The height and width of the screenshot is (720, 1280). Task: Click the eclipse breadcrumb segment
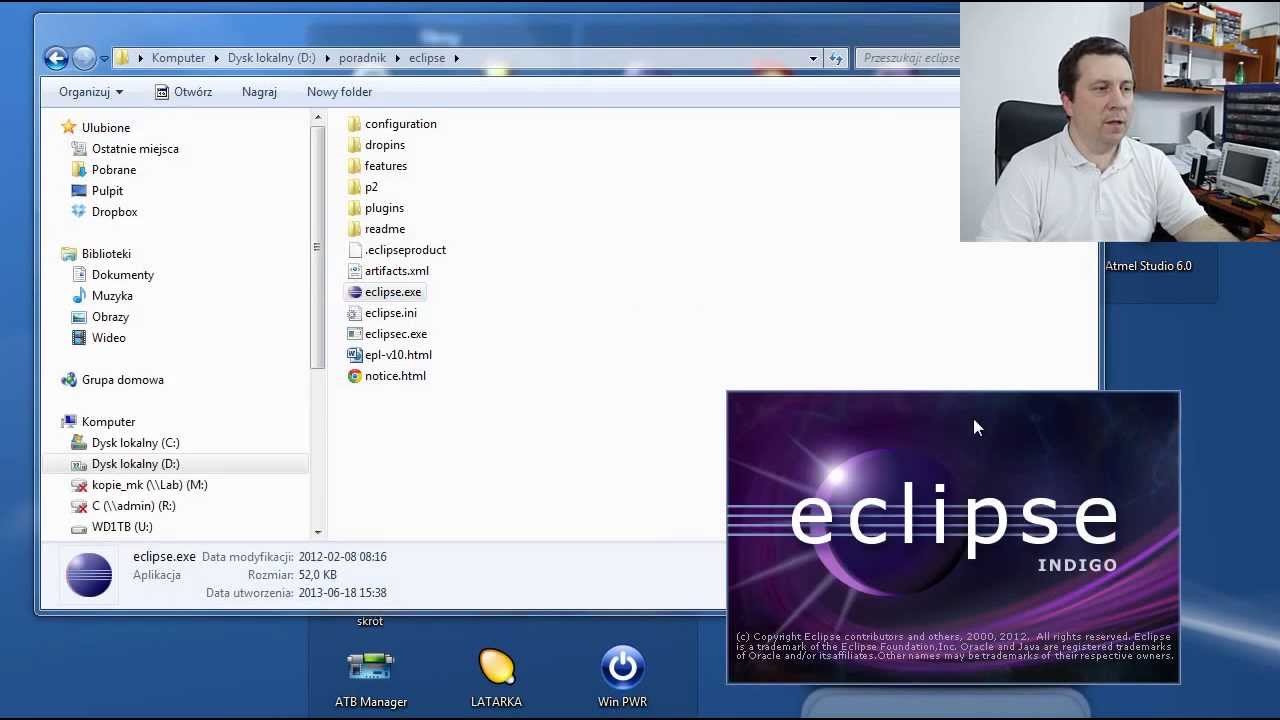coord(427,58)
